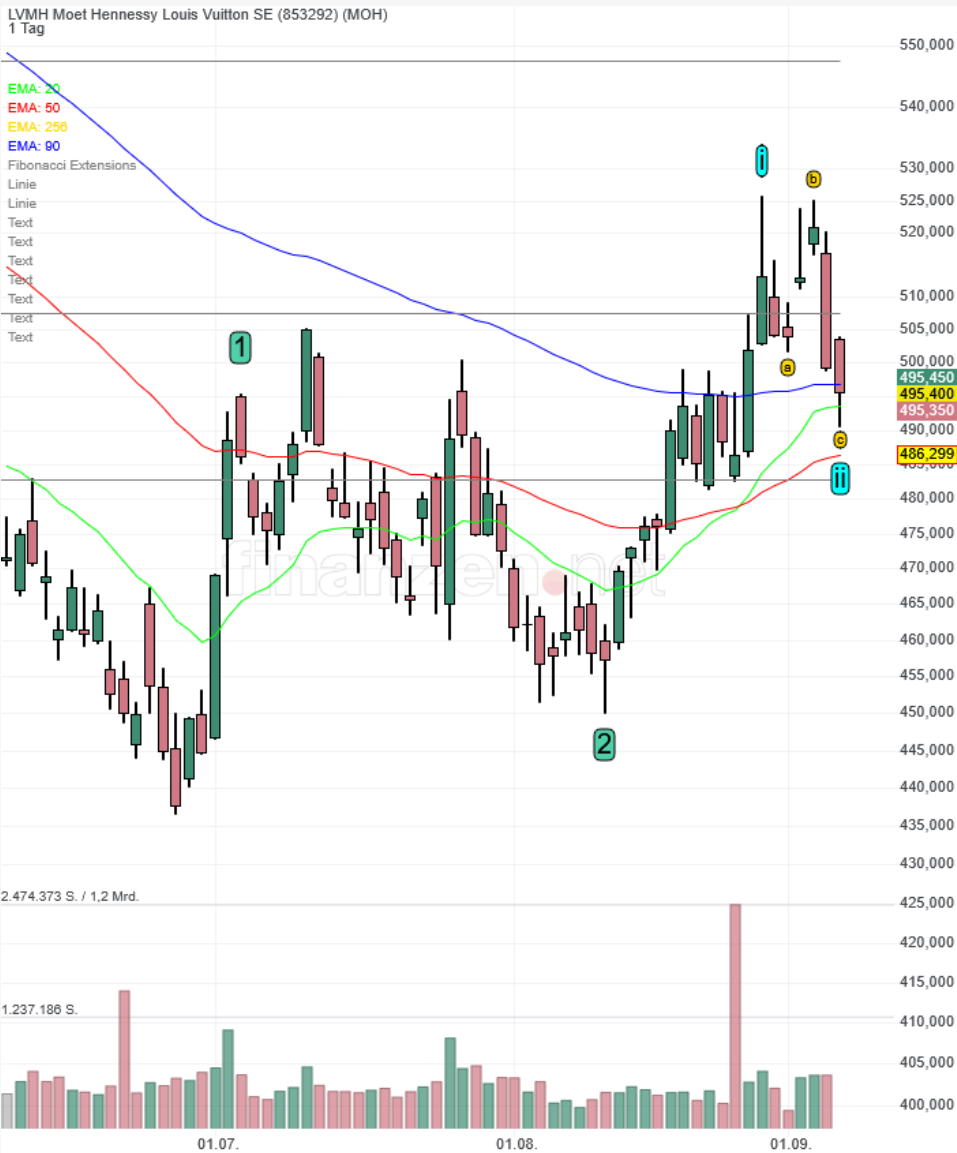Click the LVMH Moet Hennessy chart title
Image resolution: width=957 pixels, height=1153 pixels.
[x=197, y=14]
